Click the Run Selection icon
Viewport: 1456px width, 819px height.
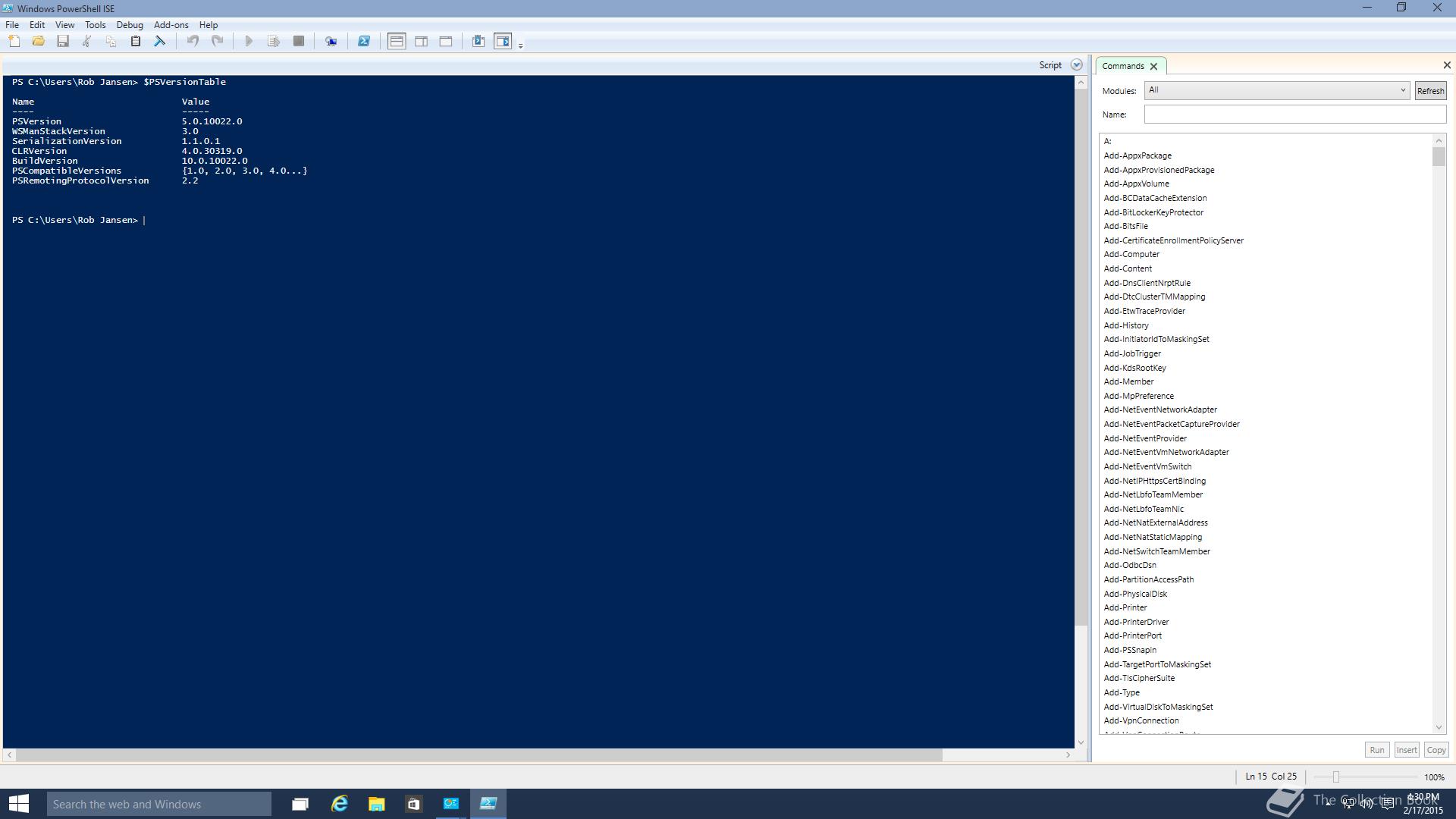tap(274, 42)
